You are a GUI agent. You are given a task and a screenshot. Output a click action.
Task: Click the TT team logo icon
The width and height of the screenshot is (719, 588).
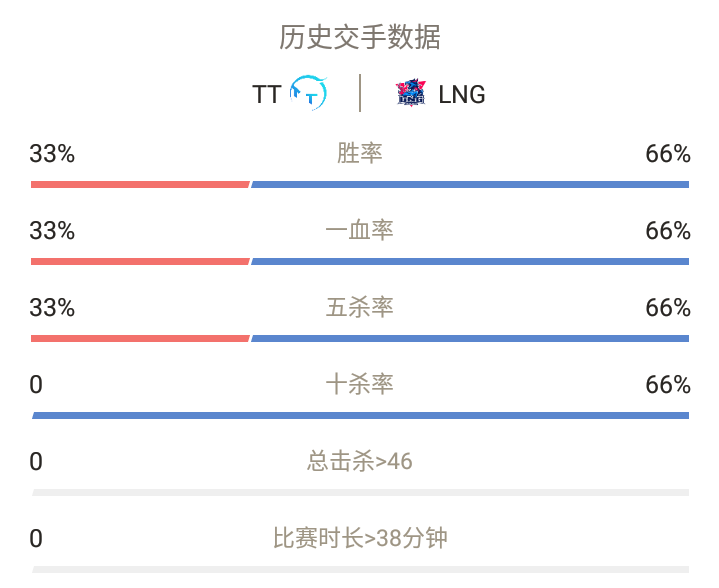pyautogui.click(x=309, y=93)
